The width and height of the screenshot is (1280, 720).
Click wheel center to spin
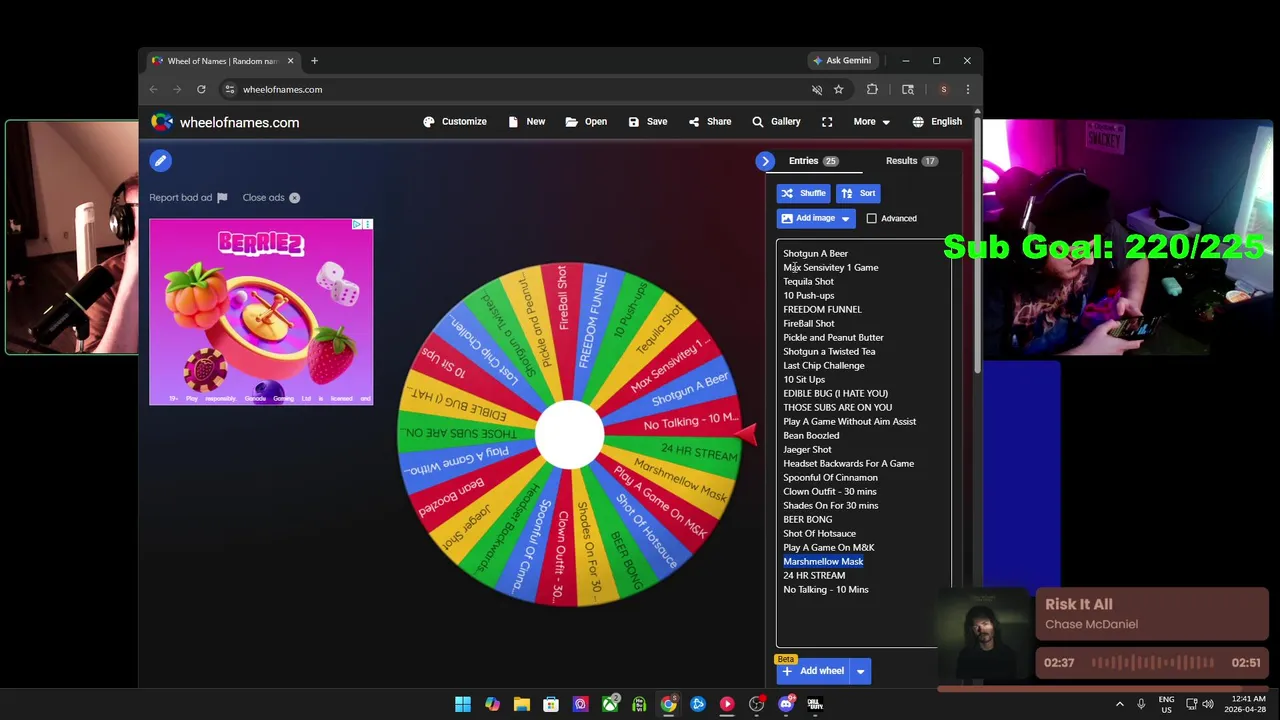(x=569, y=434)
